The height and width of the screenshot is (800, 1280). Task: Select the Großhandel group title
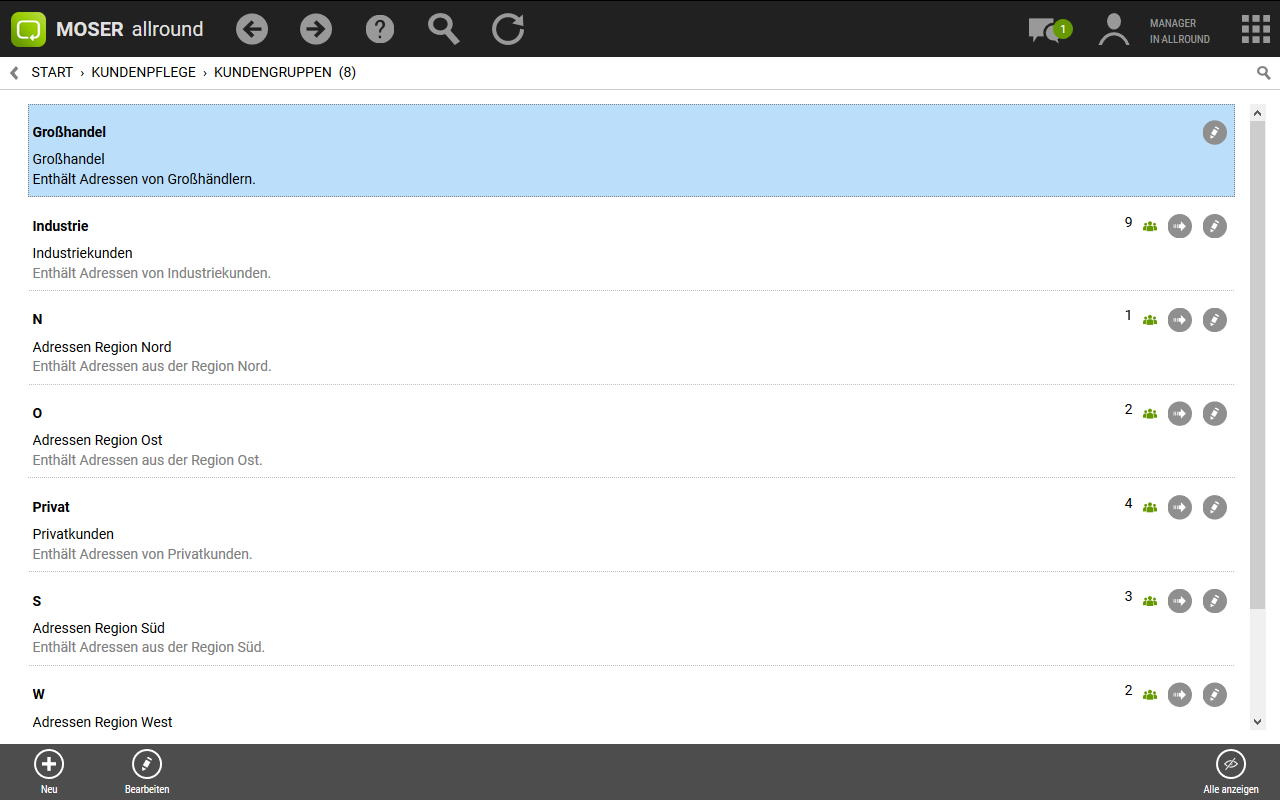[x=69, y=132]
